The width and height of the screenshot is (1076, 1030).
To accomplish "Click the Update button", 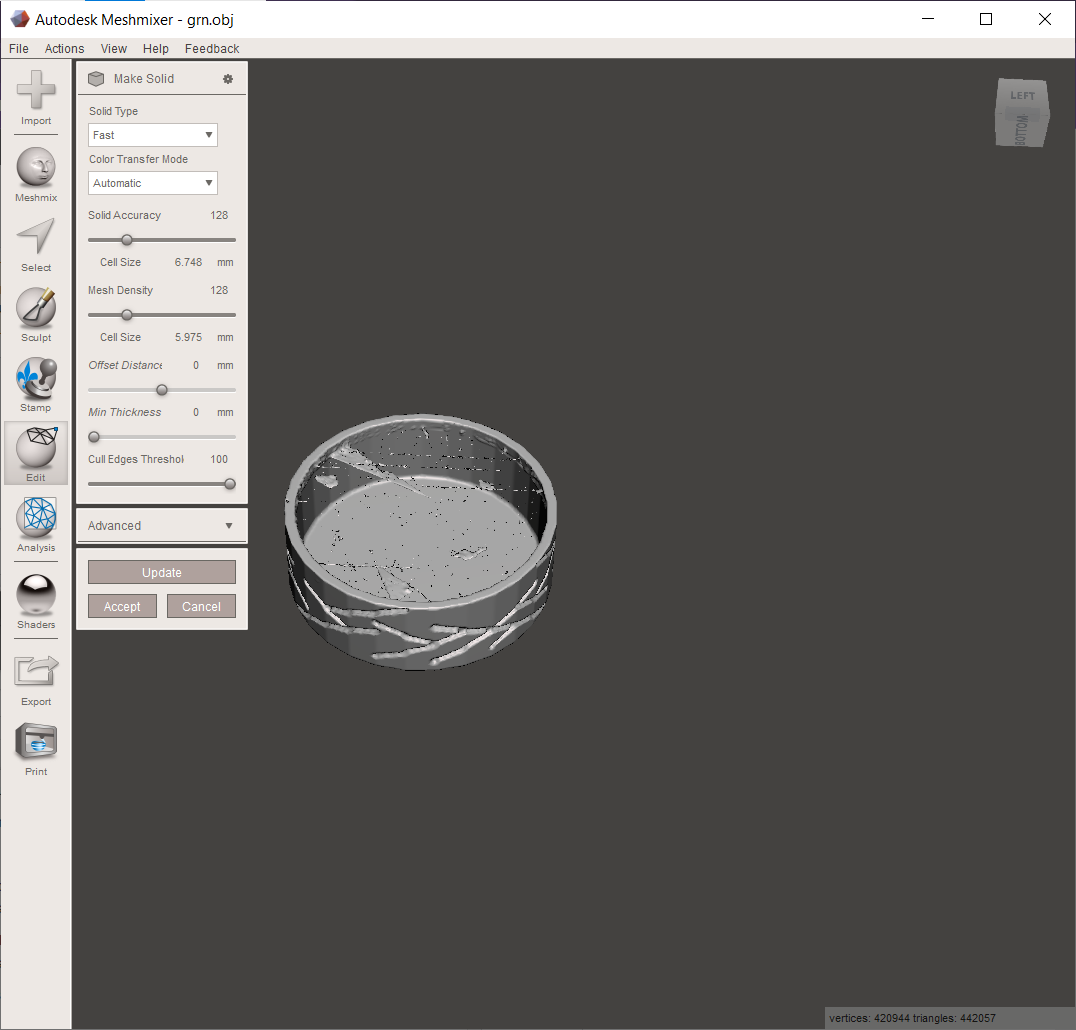I will (x=162, y=572).
